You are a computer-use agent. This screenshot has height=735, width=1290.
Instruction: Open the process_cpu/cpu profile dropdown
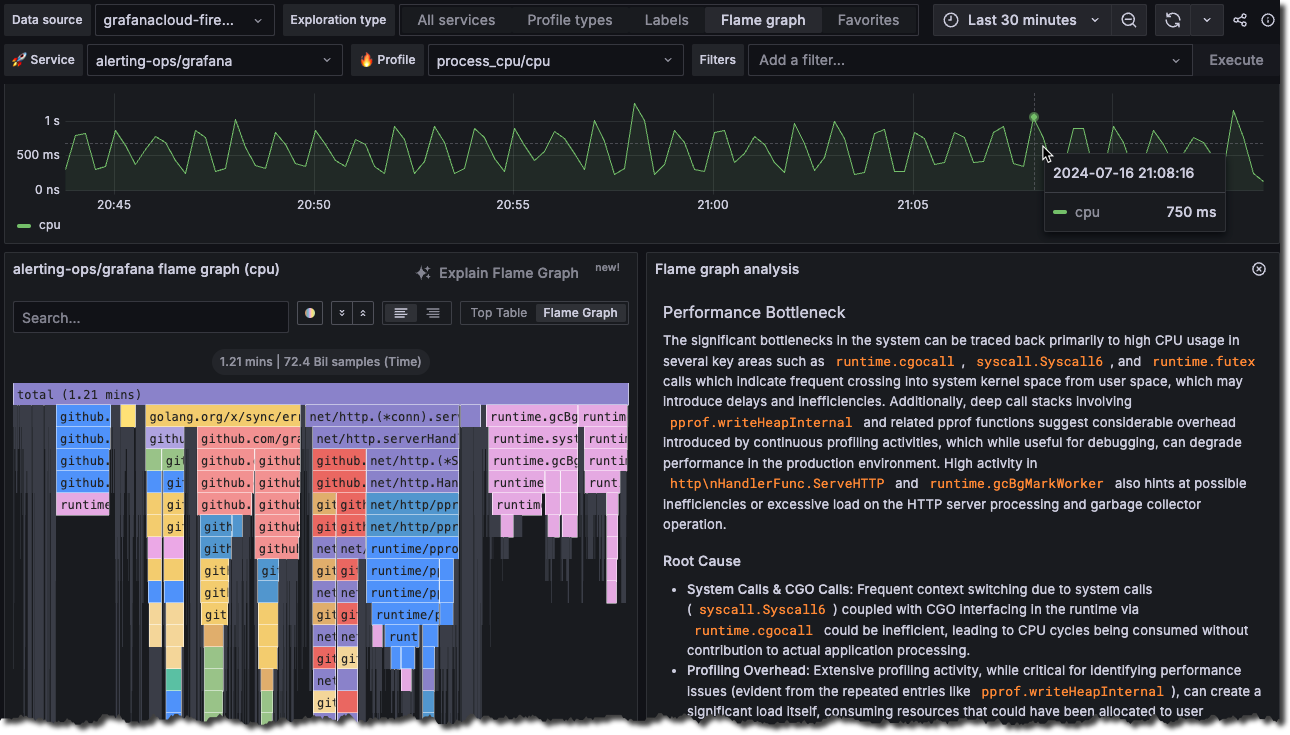[555, 59]
